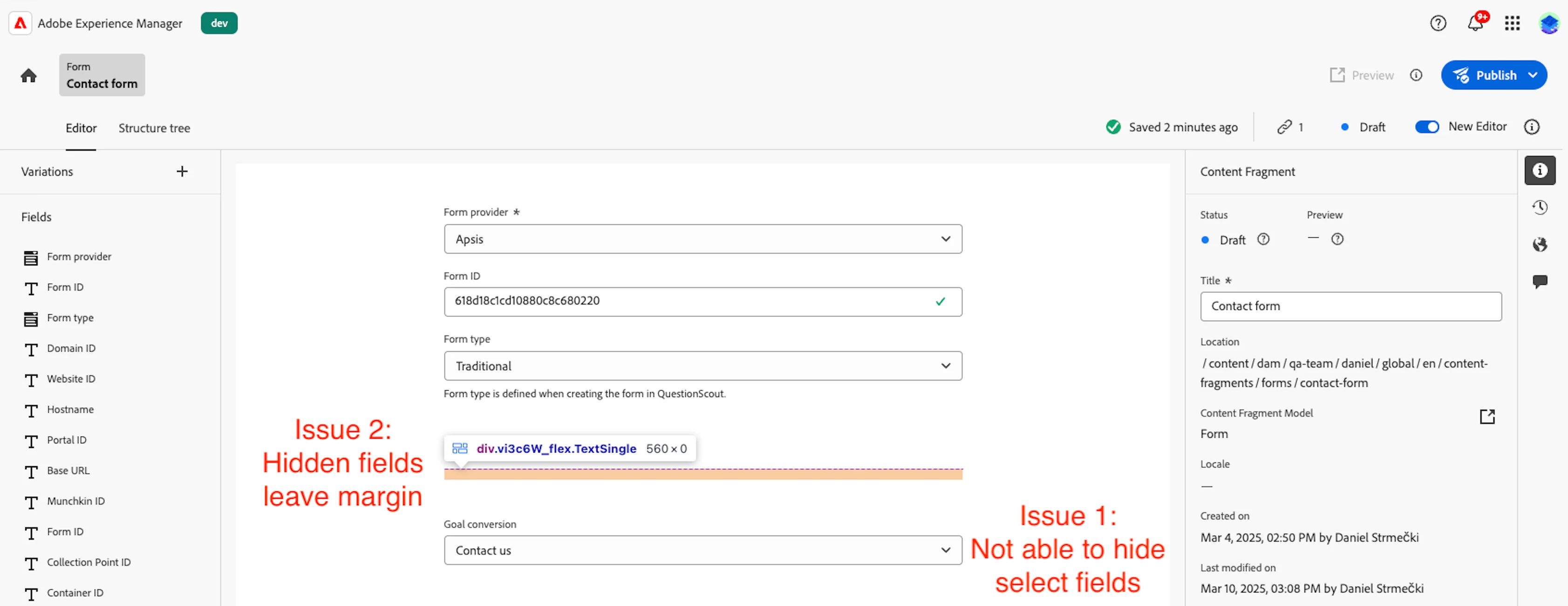The width and height of the screenshot is (1568, 606).
Task: Click the Preview button
Action: 1362,76
